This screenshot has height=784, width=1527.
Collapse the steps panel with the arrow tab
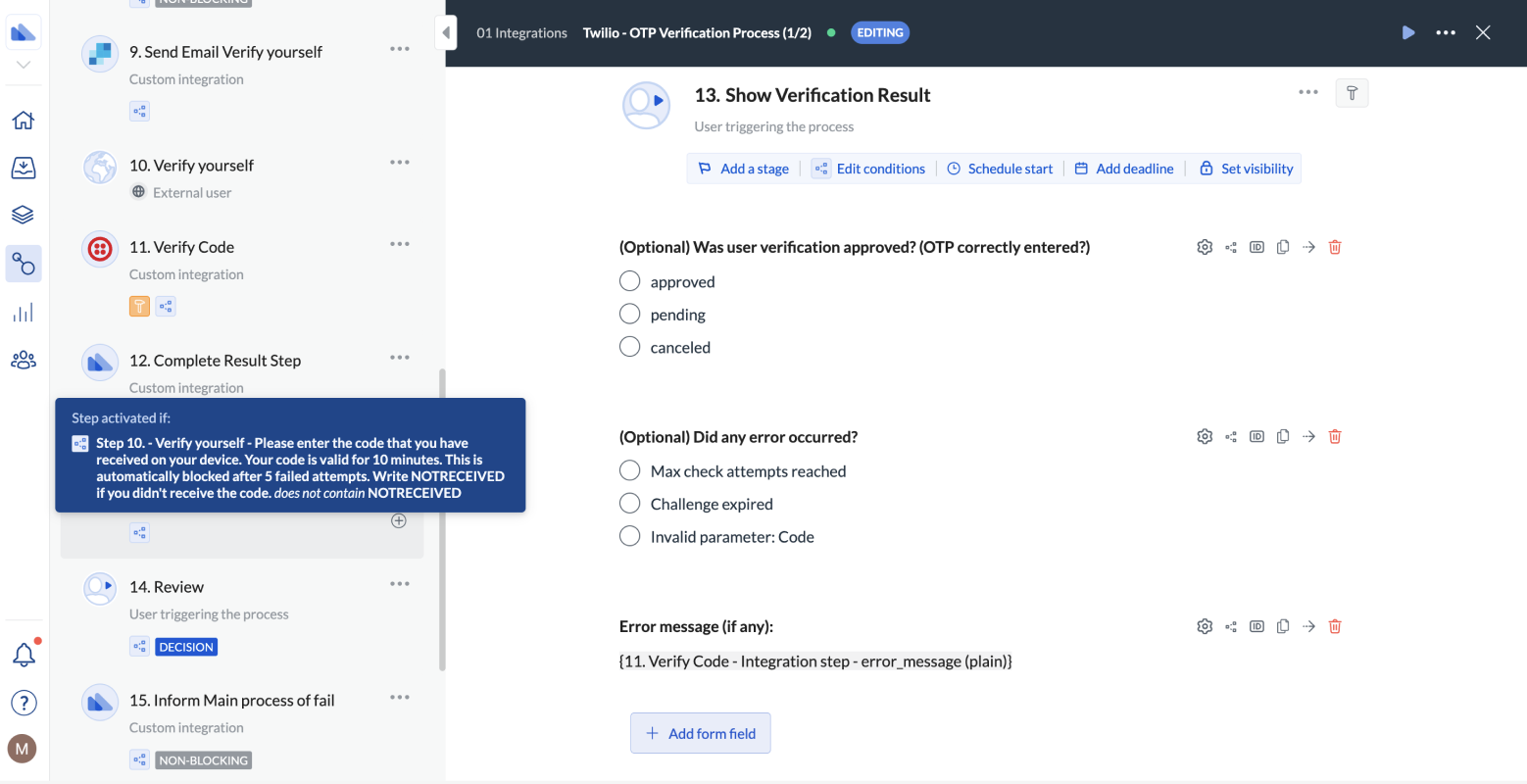[446, 33]
